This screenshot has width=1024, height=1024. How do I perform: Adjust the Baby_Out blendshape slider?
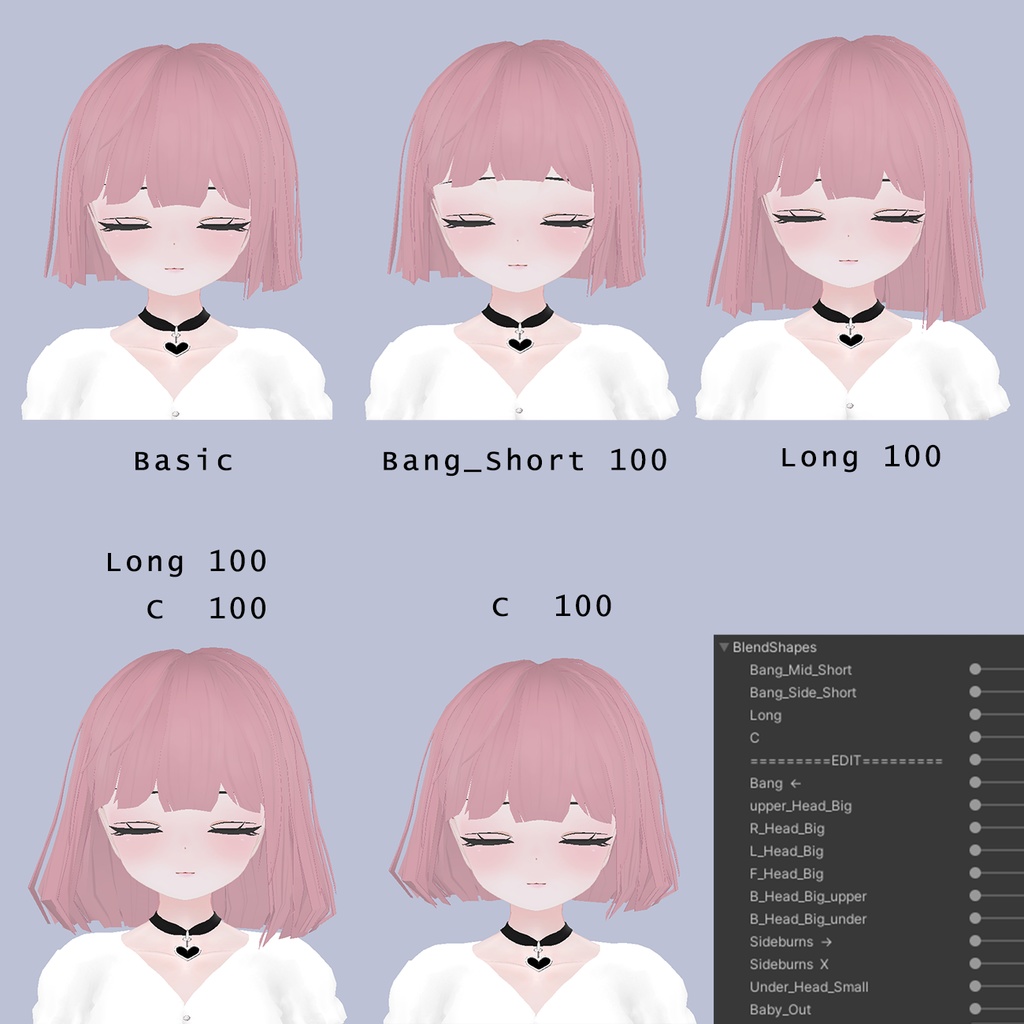tap(975, 1009)
